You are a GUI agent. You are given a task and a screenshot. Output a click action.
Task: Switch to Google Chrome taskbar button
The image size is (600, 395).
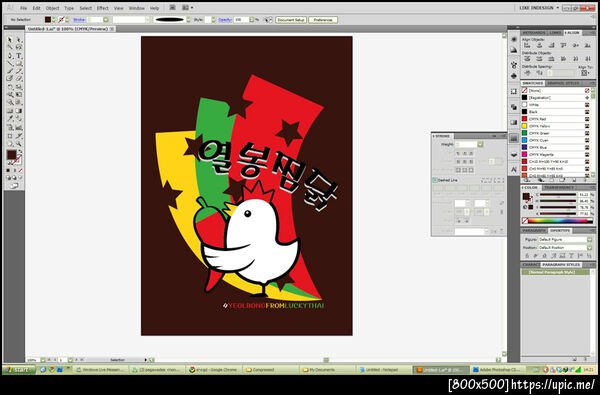214,370
